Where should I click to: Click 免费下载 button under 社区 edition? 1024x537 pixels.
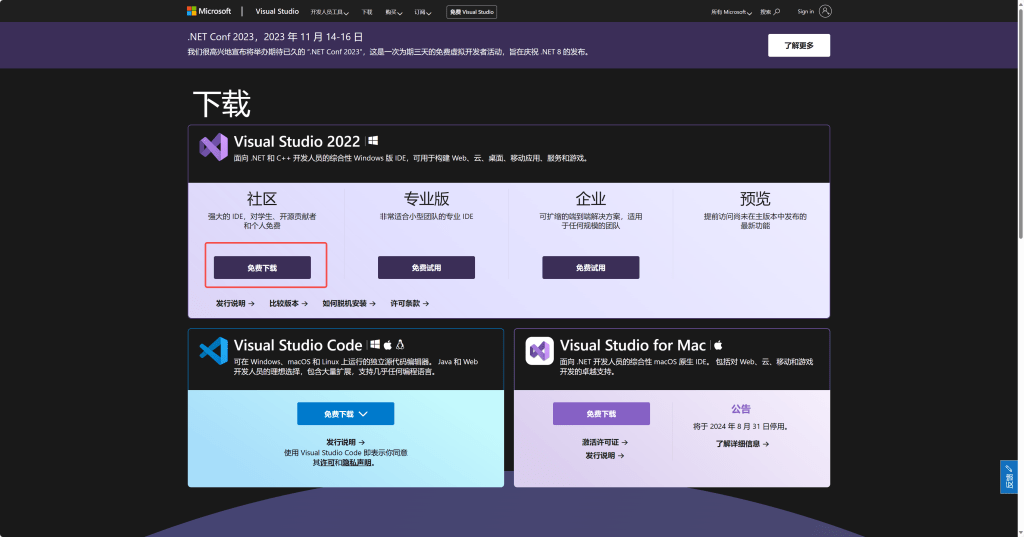coord(262,268)
